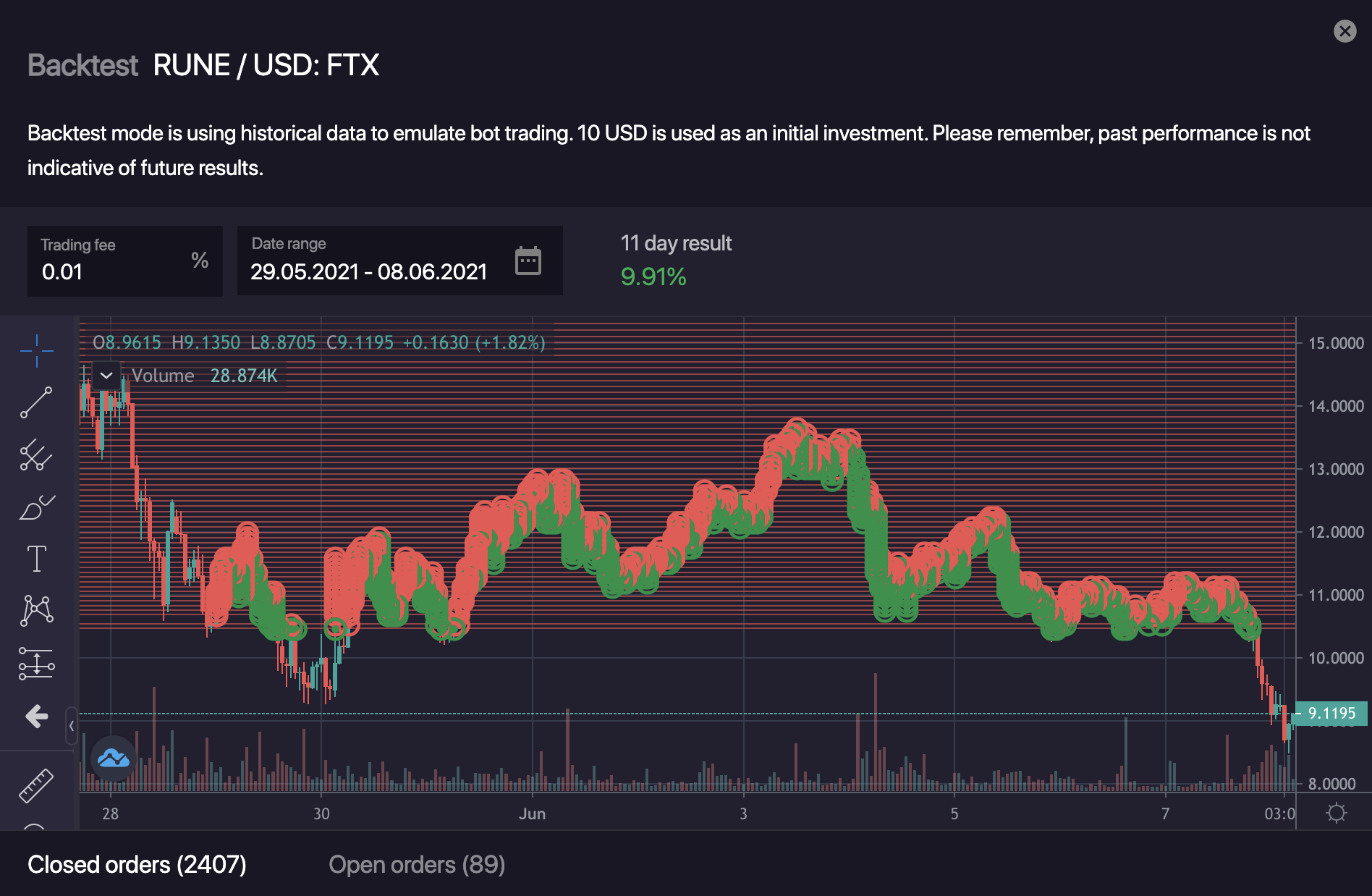Collapse the drawing toolbar side panel

coord(72,726)
